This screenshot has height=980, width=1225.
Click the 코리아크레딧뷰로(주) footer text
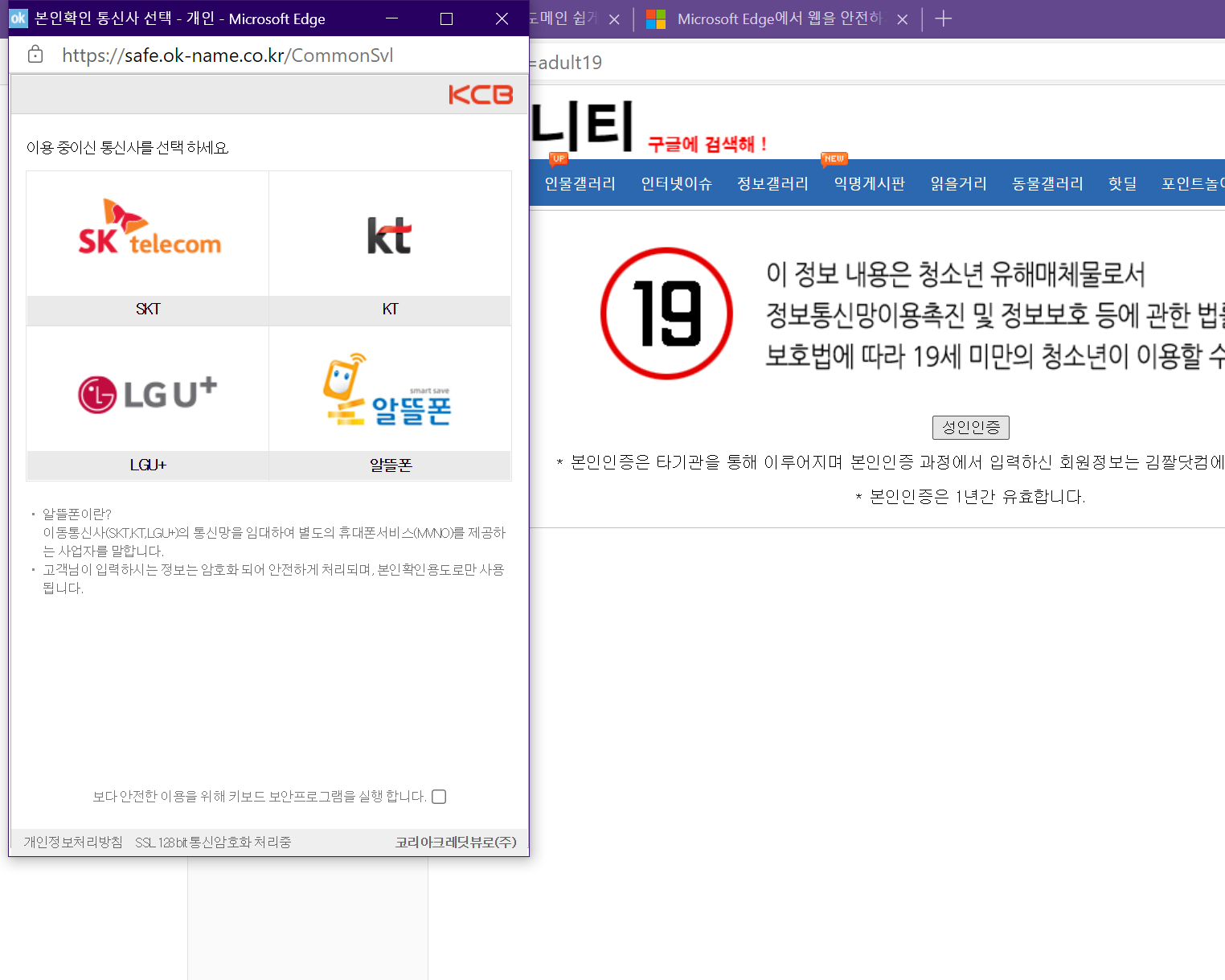(x=456, y=842)
